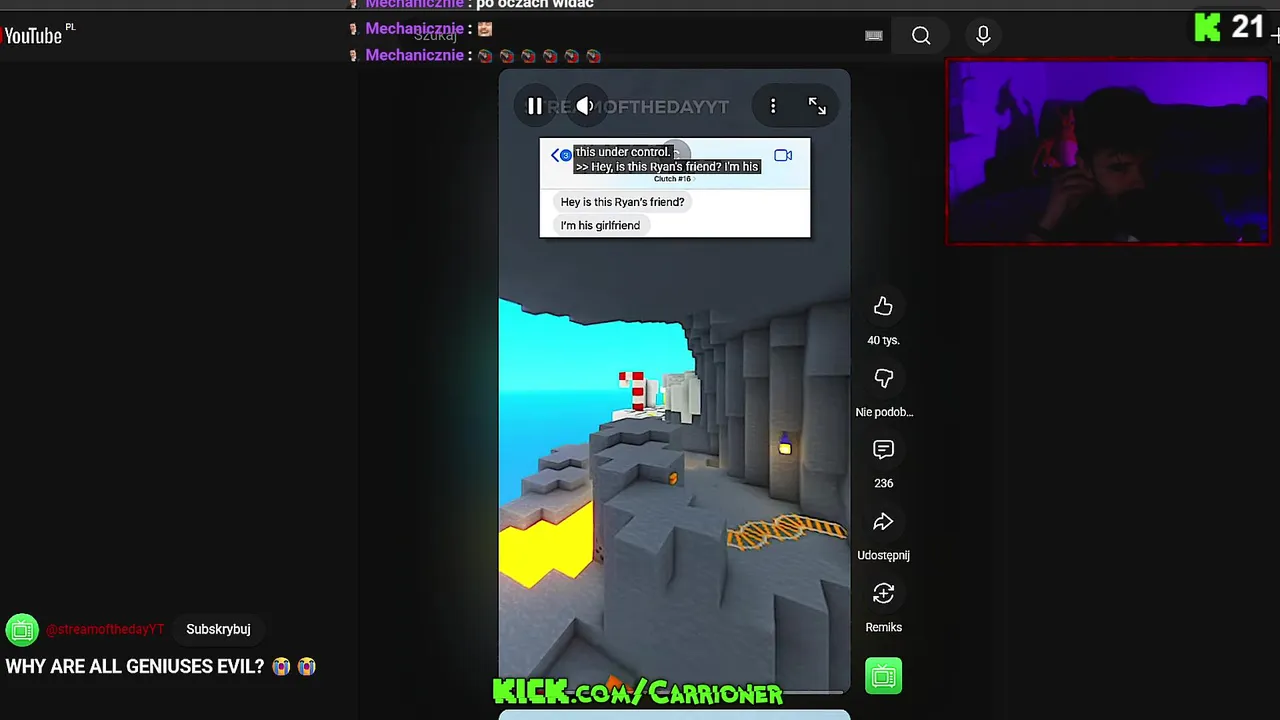Image resolution: width=1280 pixels, height=720 pixels.
Task: Mute the Short's volume
Action: click(x=585, y=106)
